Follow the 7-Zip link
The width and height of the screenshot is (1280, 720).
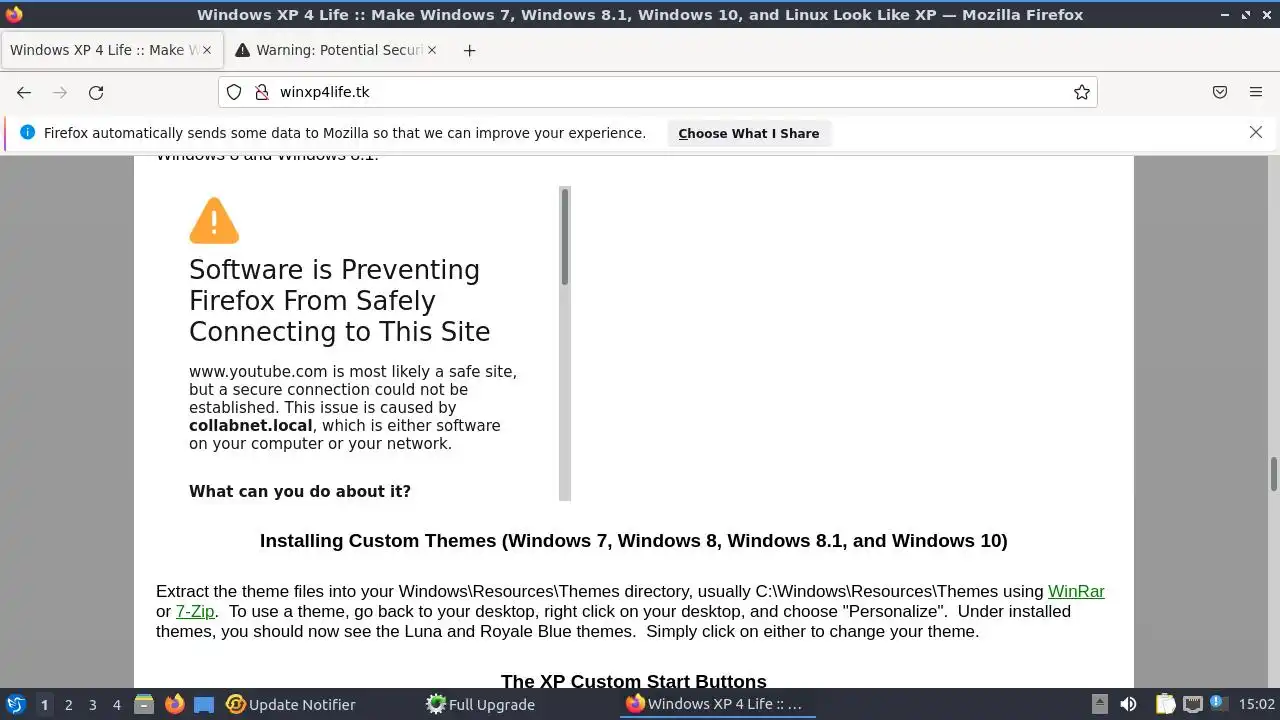pos(195,611)
